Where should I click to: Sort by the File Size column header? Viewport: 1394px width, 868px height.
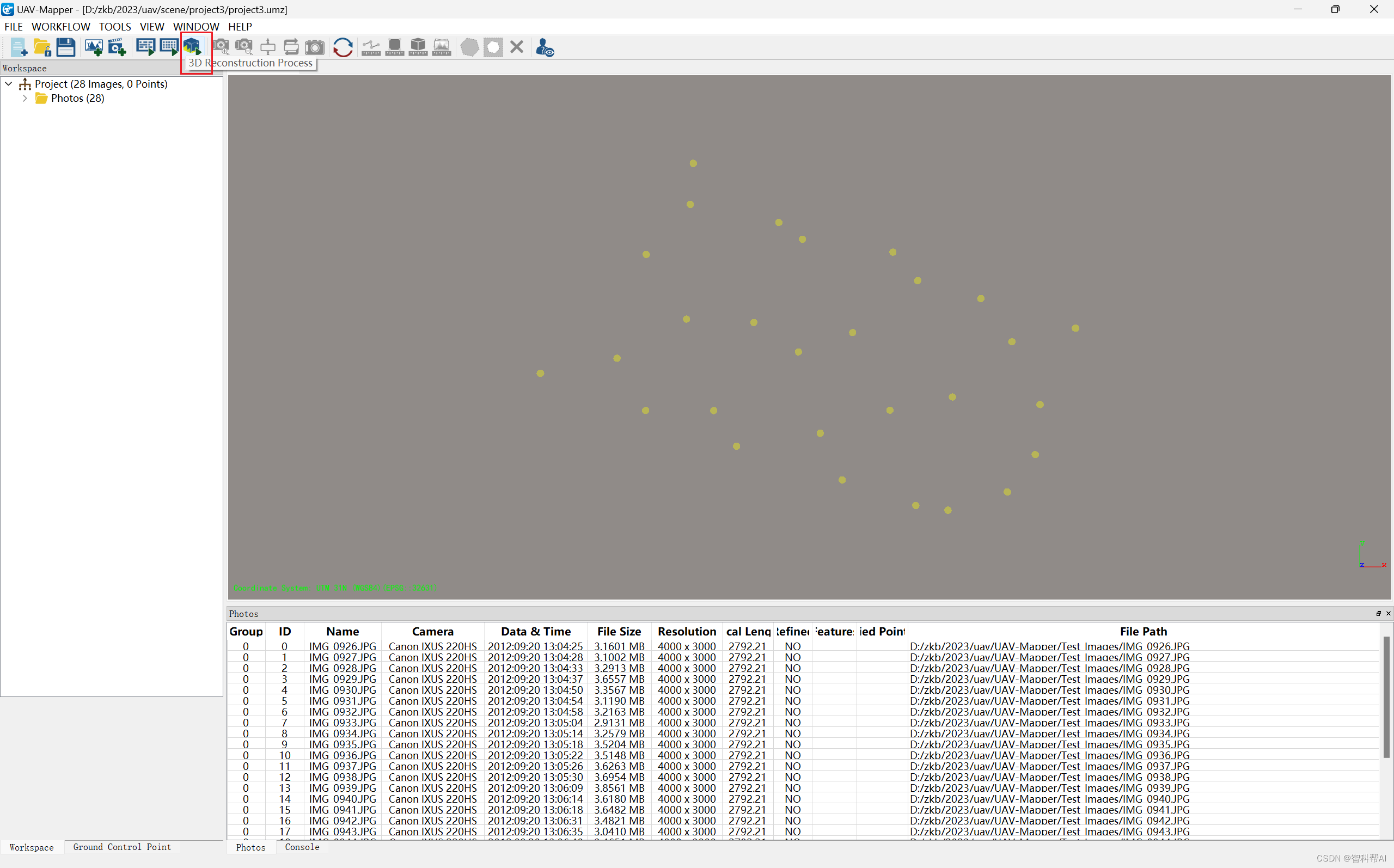pyautogui.click(x=619, y=632)
